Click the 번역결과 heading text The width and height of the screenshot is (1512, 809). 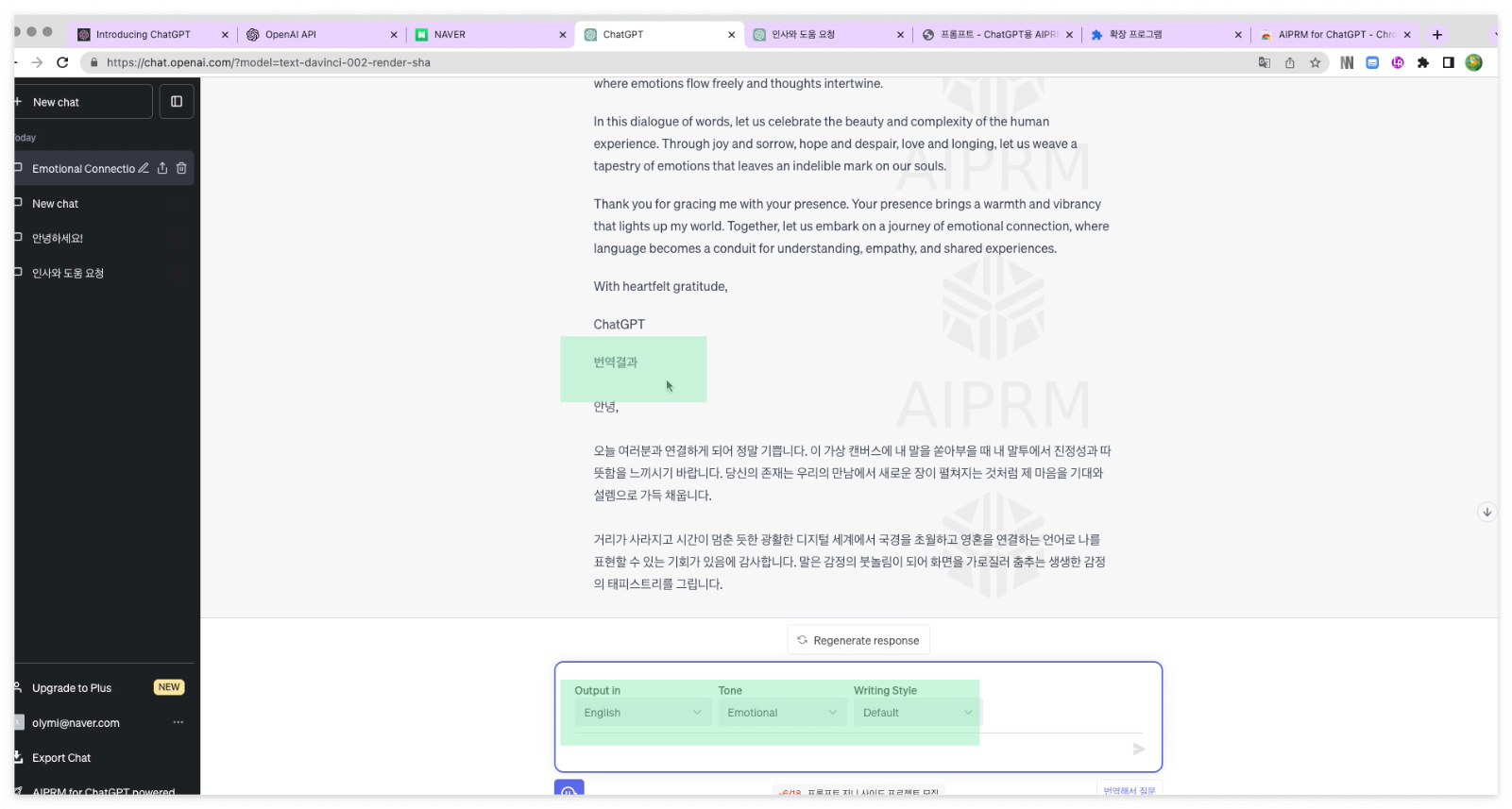616,362
